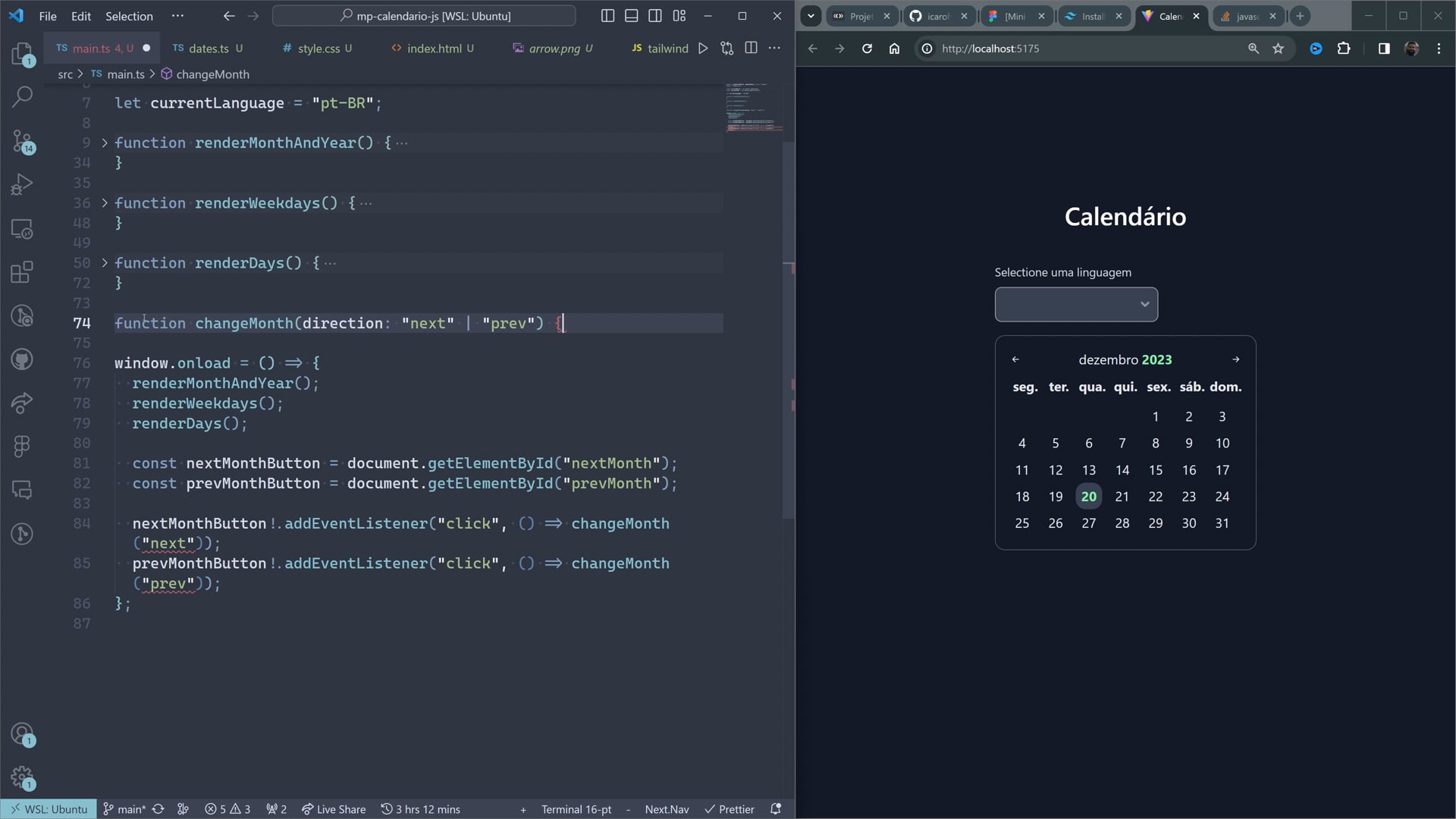This screenshot has width=1456, height=819.
Task: Open the language selection dropdown
Action: 1075,304
